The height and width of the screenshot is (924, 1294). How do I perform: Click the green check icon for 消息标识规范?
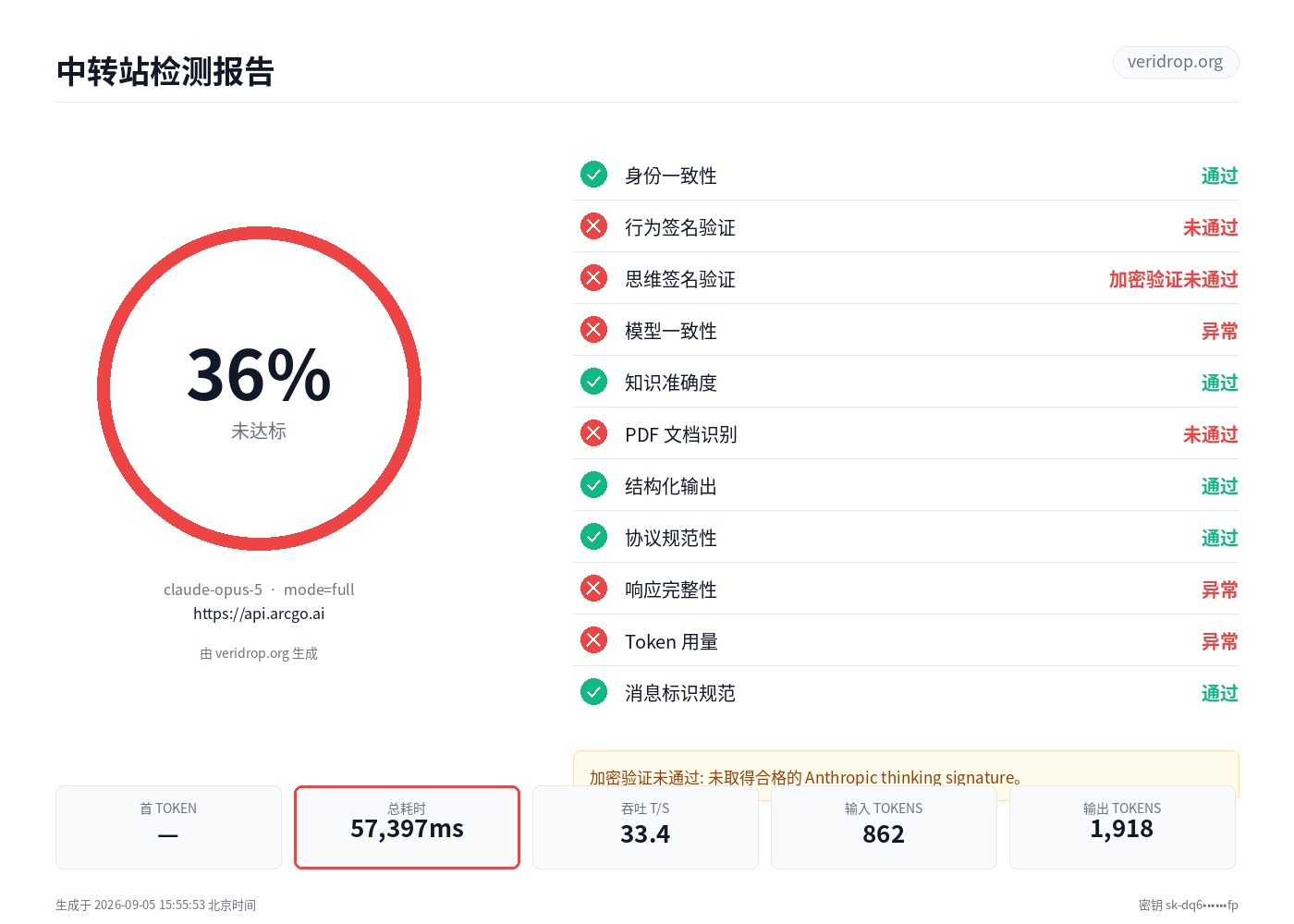pyautogui.click(x=593, y=692)
